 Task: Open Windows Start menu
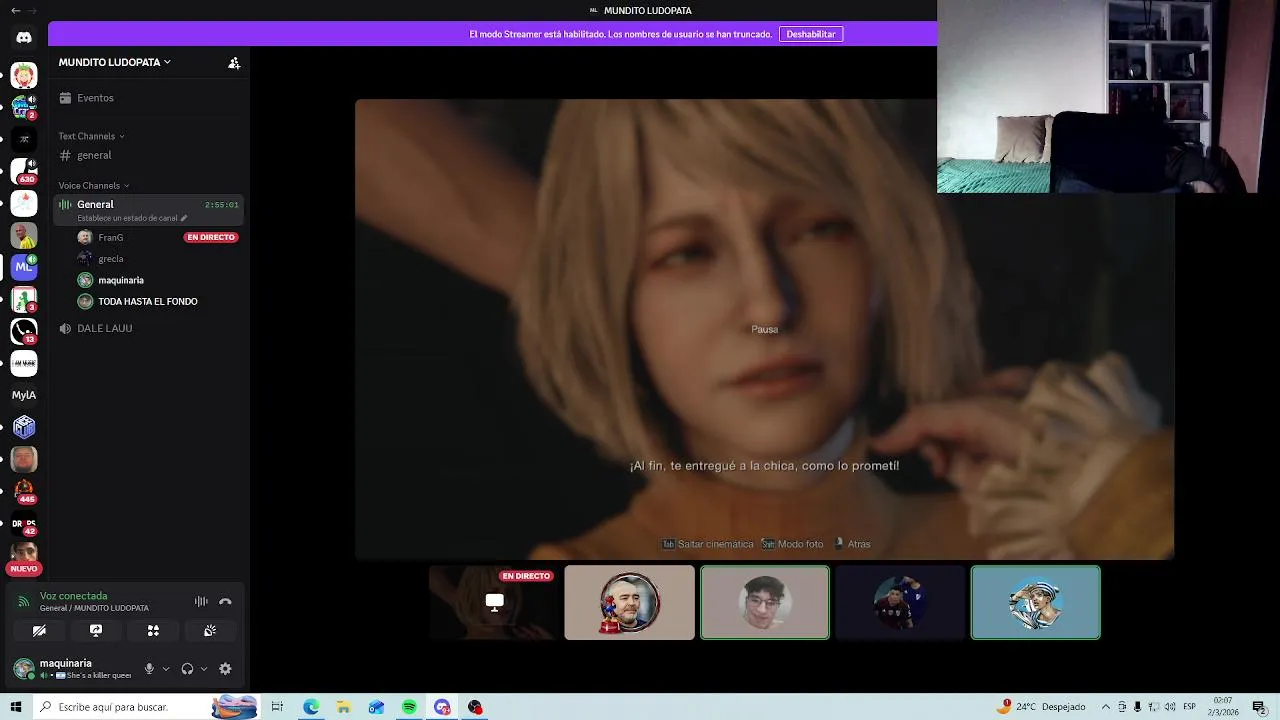coord(15,707)
